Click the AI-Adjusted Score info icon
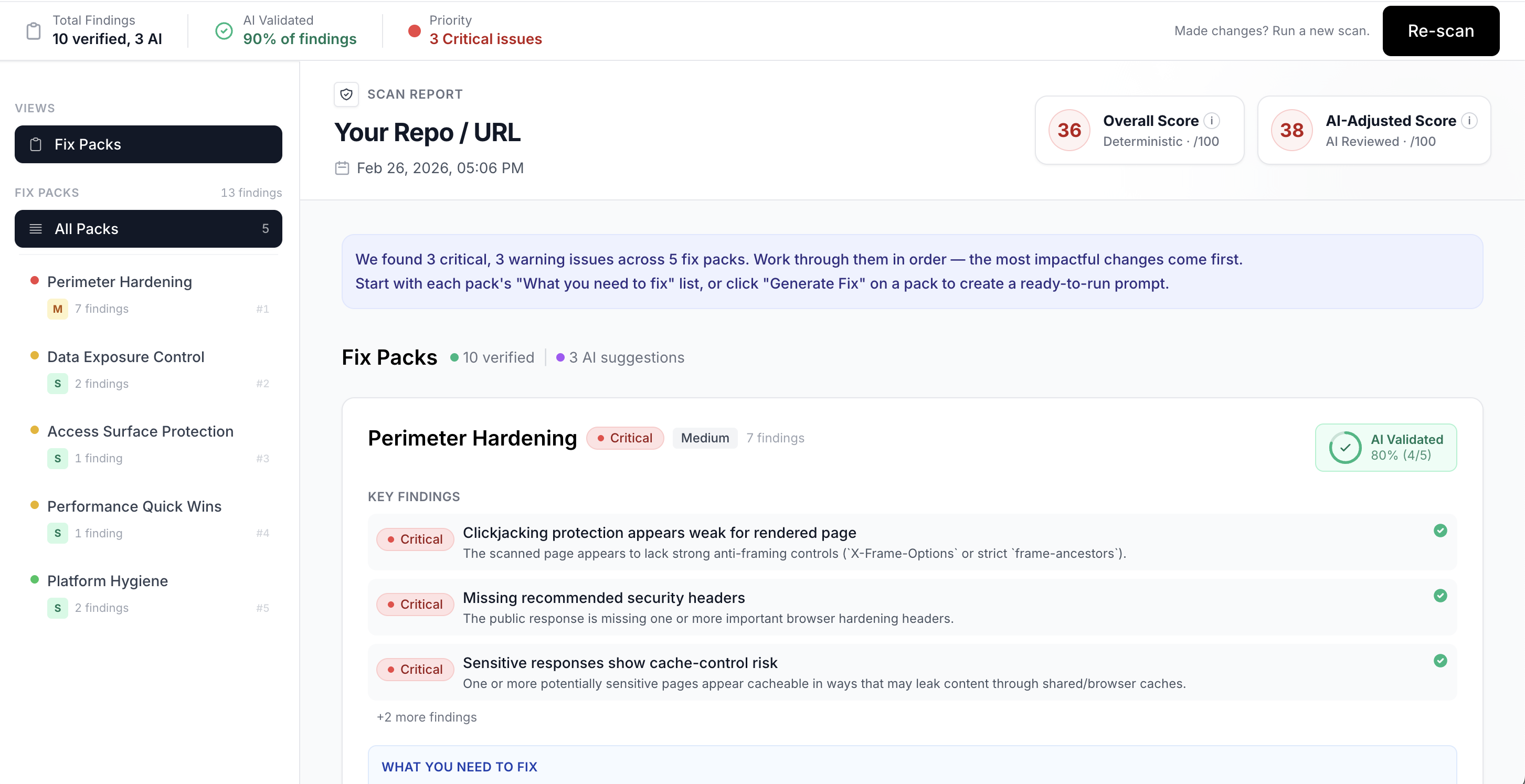The width and height of the screenshot is (1525, 784). pyautogui.click(x=1469, y=121)
